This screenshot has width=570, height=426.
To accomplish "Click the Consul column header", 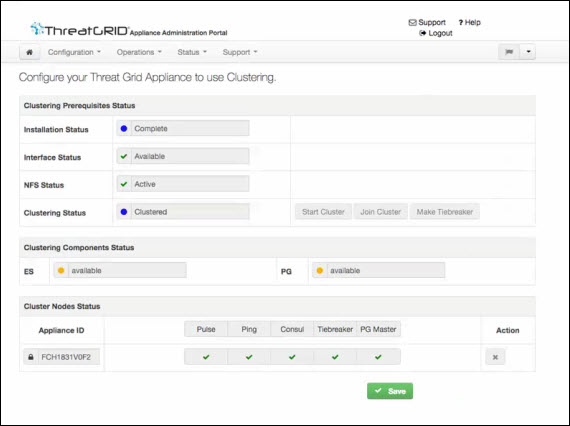I will coord(292,329).
